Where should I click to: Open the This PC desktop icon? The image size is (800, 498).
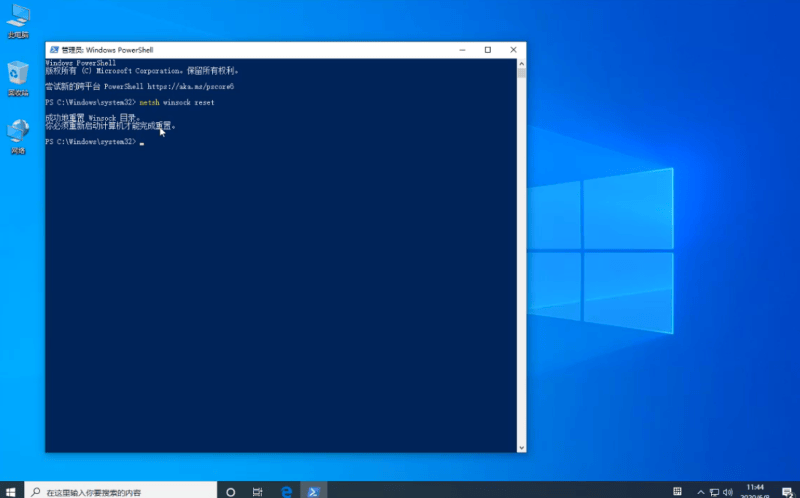18,20
